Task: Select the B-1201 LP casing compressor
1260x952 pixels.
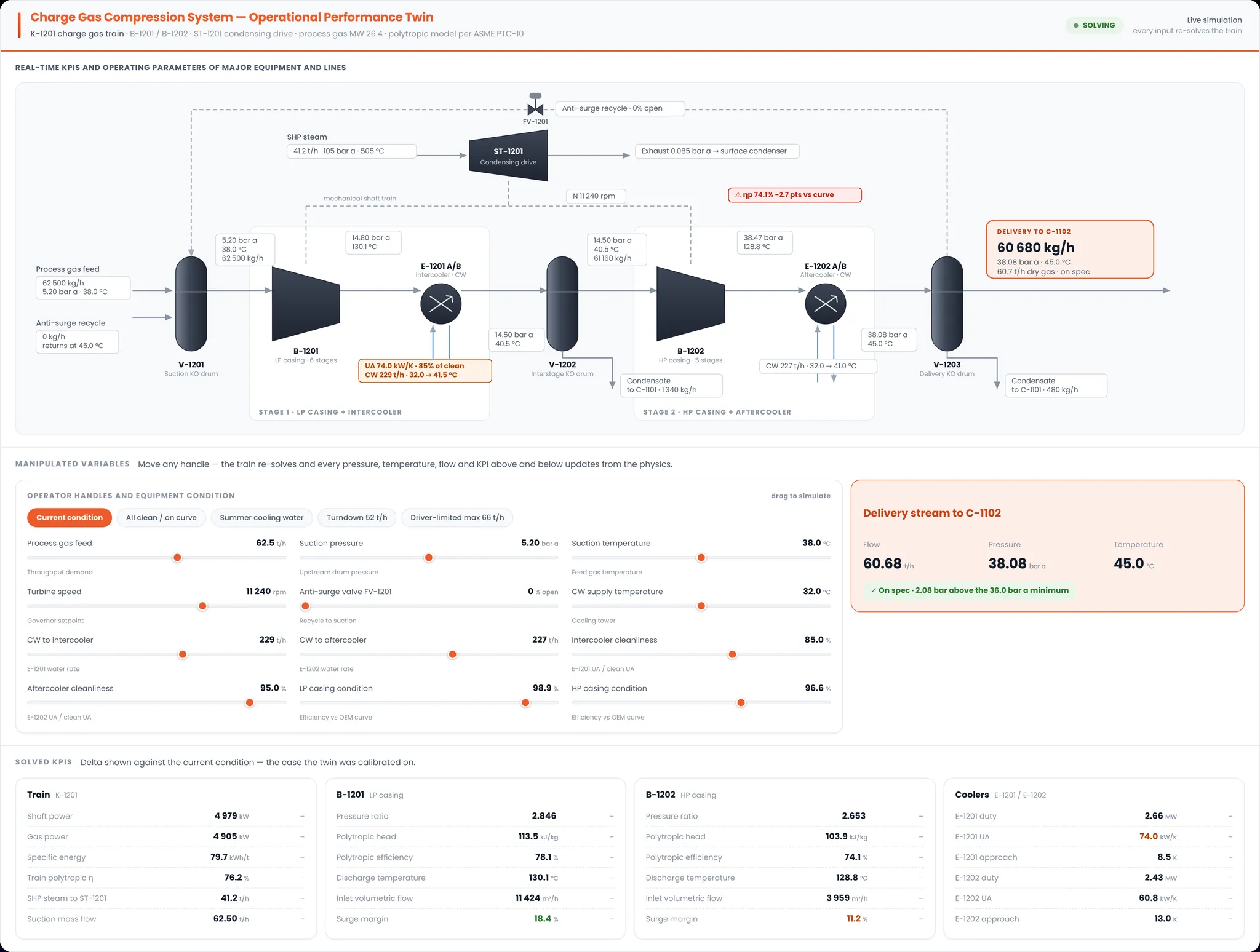Action: tap(306, 304)
